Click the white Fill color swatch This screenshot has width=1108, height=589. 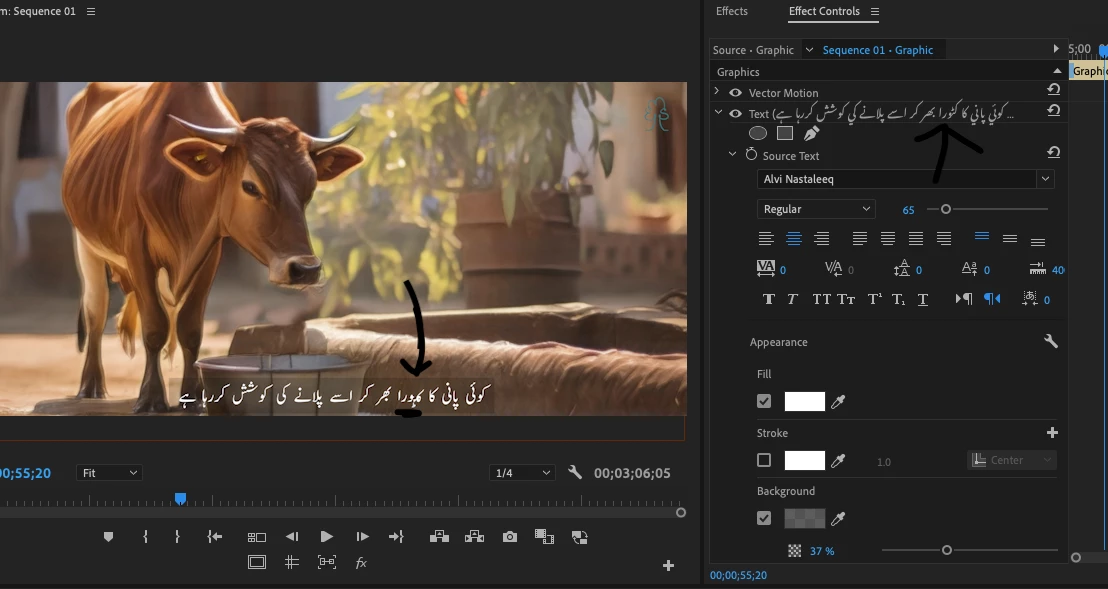[x=805, y=401]
